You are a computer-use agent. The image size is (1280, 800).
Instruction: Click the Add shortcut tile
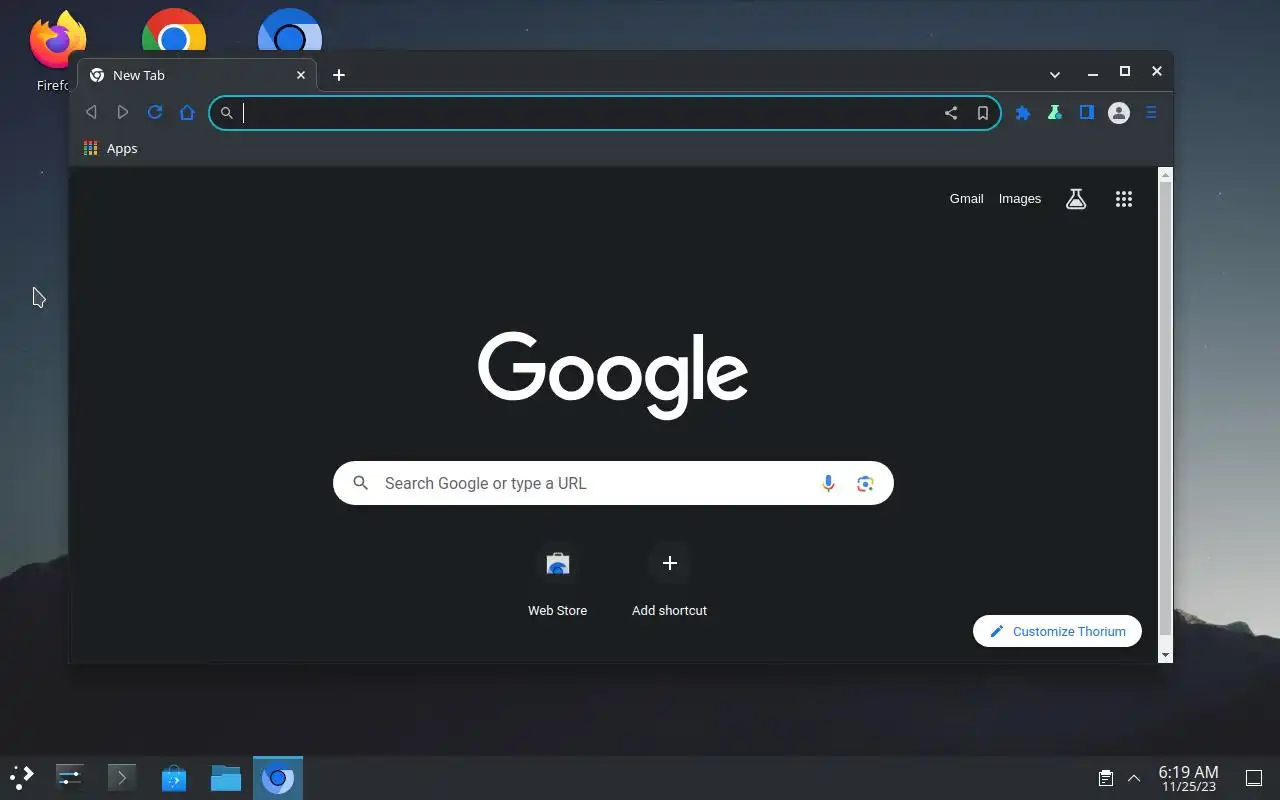pos(670,579)
